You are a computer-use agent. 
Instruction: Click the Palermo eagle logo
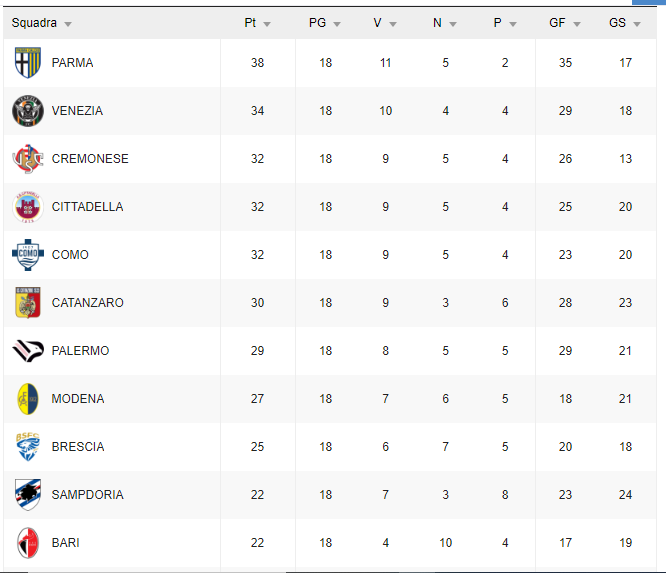28,351
